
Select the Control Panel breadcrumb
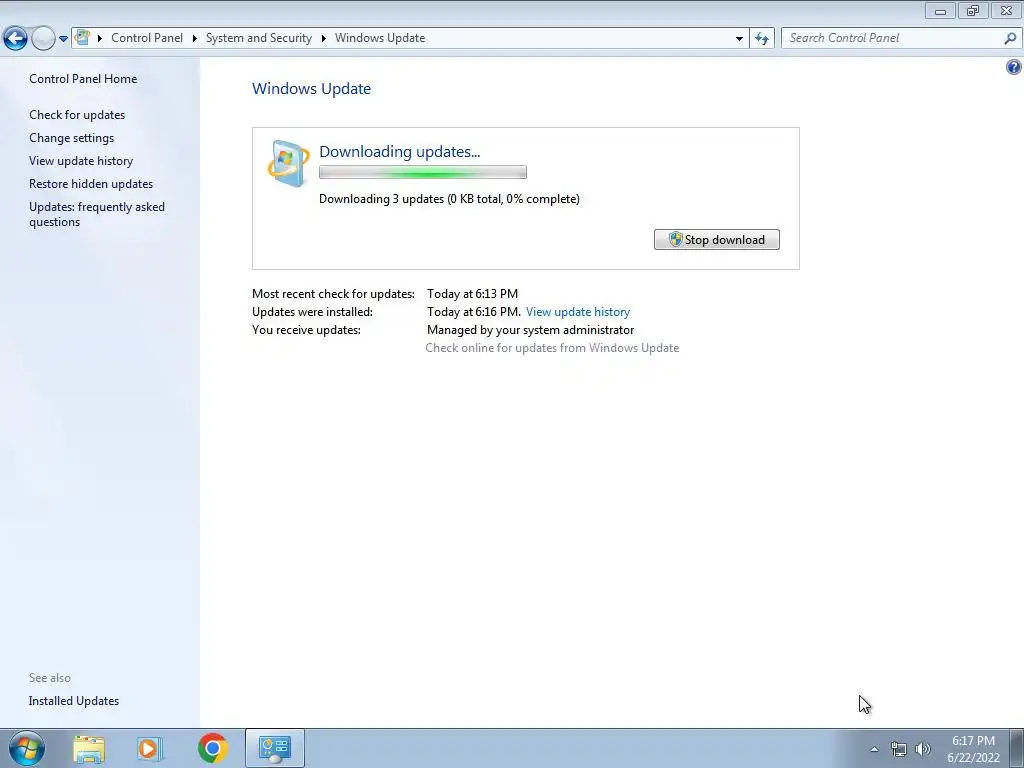point(147,38)
